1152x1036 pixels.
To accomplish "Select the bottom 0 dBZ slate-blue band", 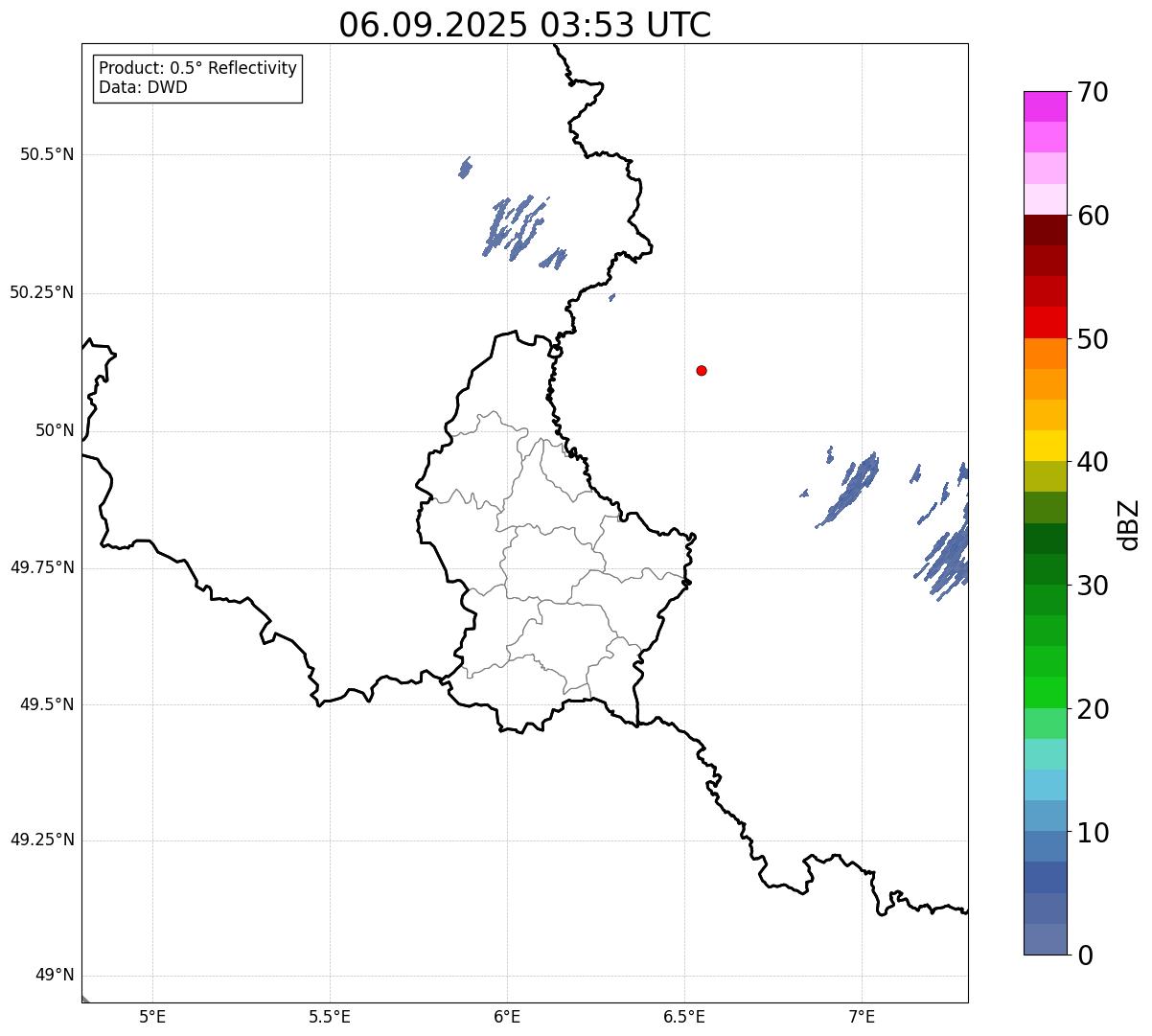I will click(1045, 939).
